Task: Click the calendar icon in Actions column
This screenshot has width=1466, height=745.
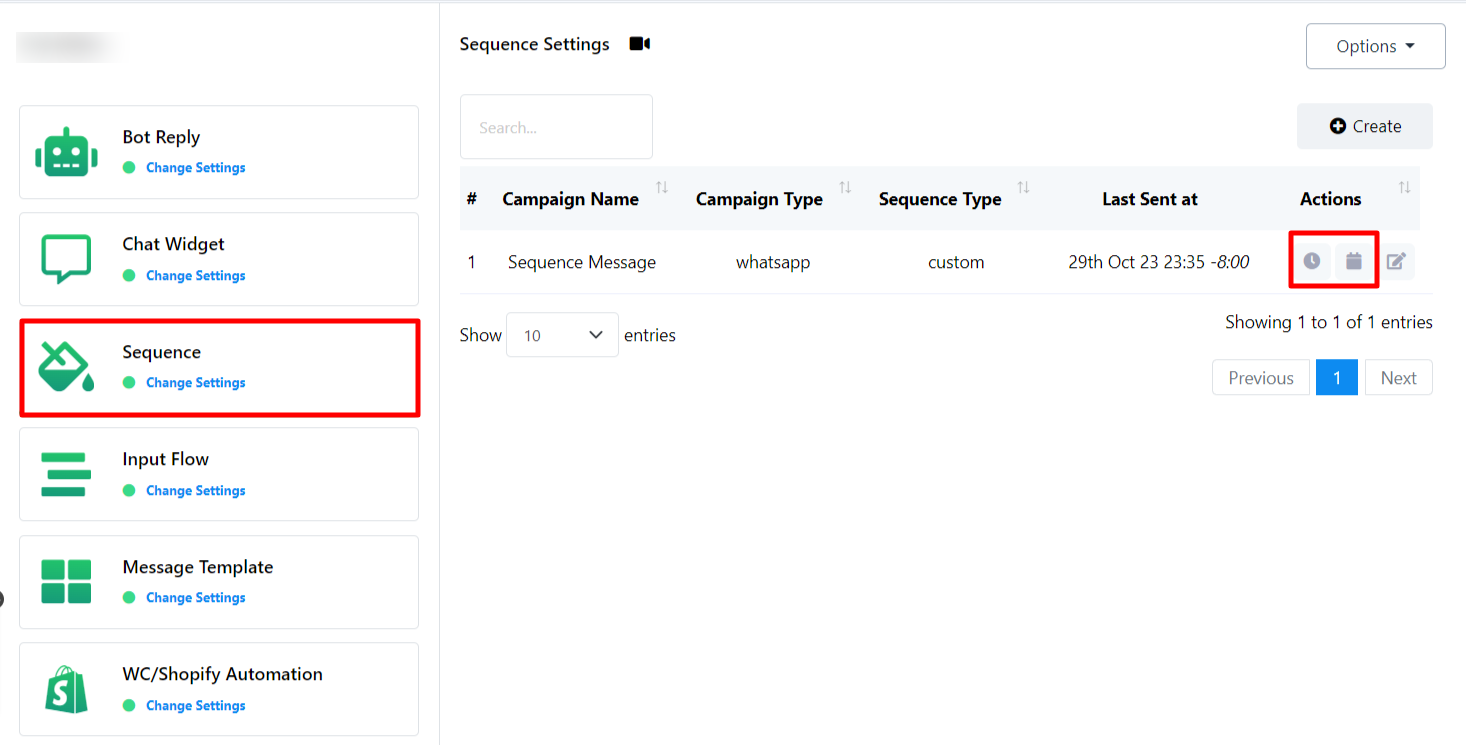Action: click(x=1353, y=261)
